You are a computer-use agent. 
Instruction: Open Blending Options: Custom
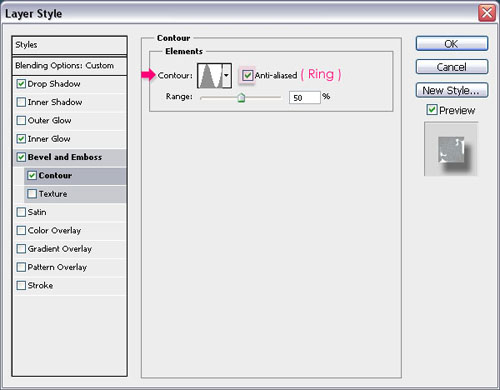pos(69,66)
